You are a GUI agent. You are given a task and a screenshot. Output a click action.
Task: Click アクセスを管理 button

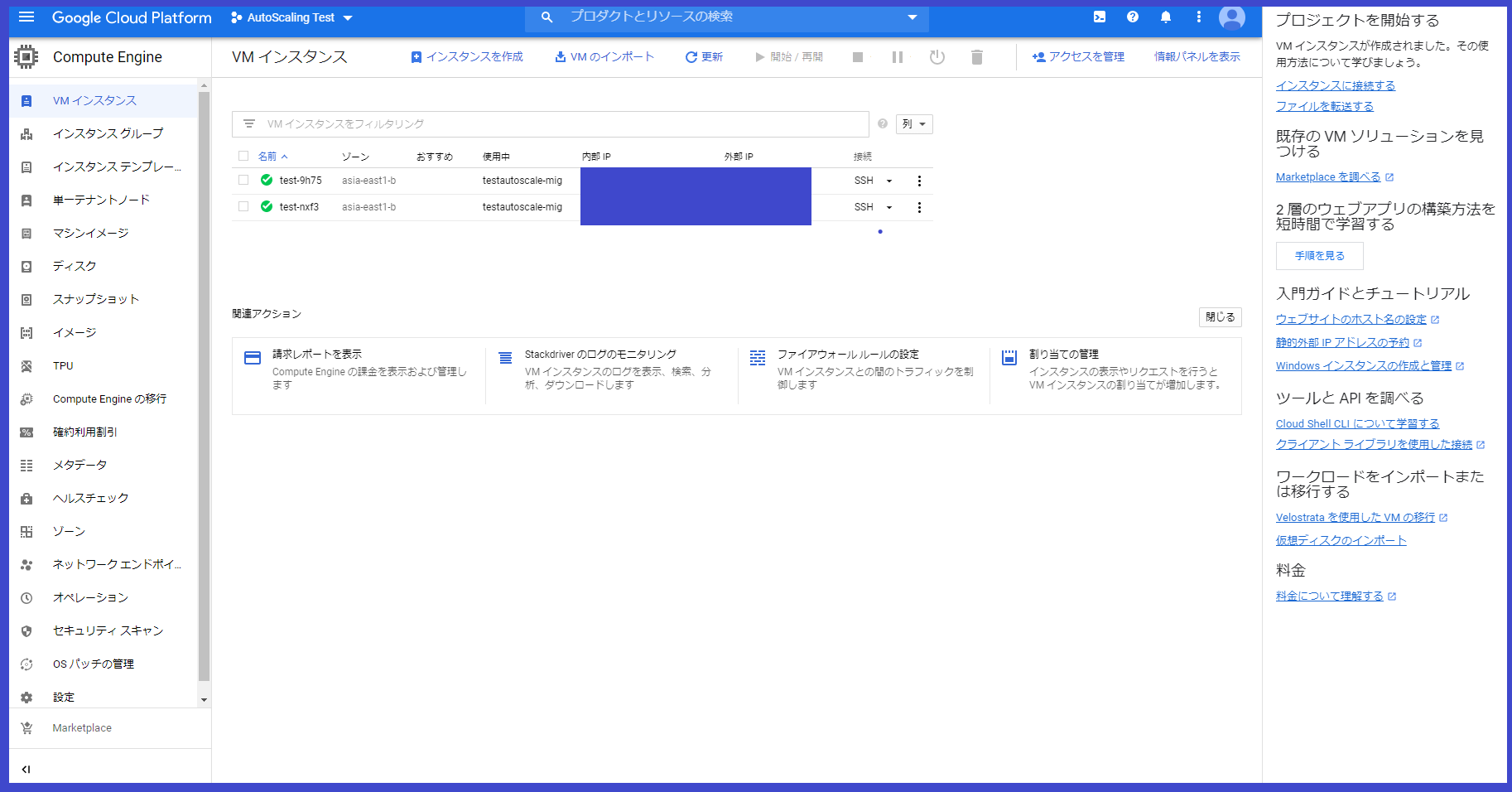pos(1078,57)
